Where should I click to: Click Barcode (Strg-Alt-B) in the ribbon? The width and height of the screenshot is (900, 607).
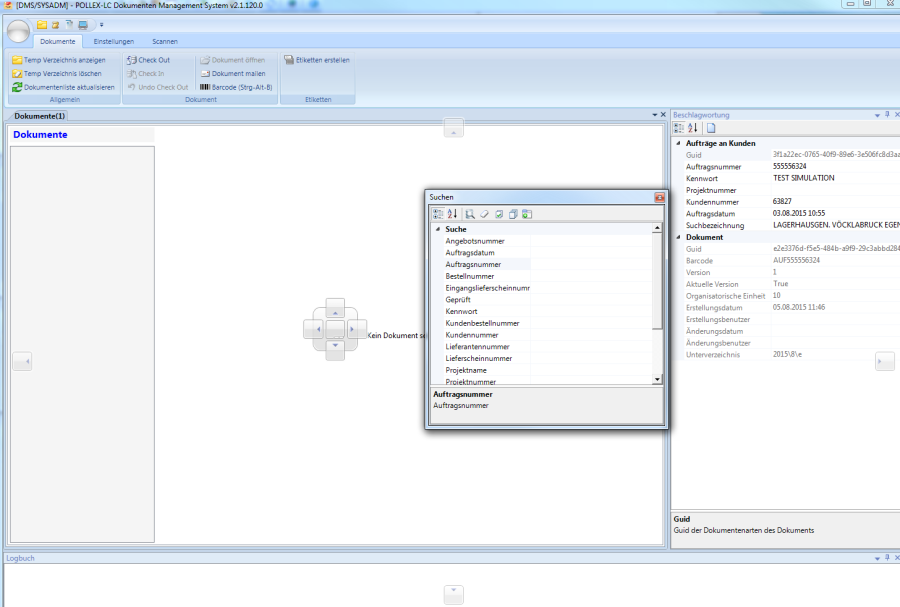pyautogui.click(x=236, y=87)
